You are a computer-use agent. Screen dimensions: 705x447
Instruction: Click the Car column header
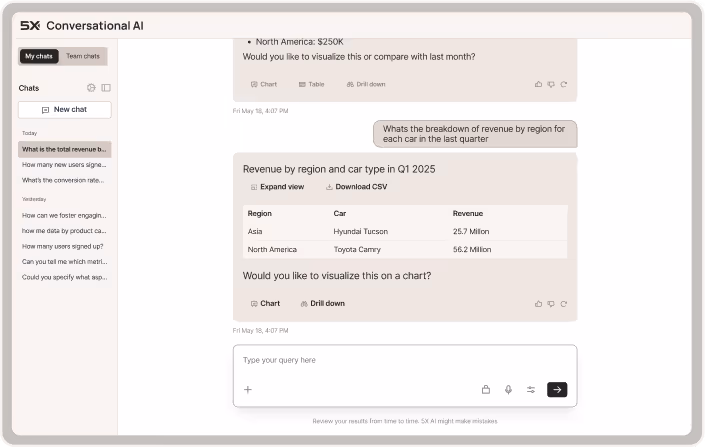point(339,214)
